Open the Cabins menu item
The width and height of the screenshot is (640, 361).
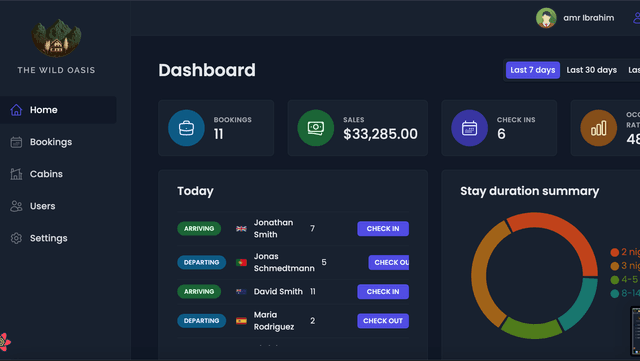pyautogui.click(x=58, y=174)
